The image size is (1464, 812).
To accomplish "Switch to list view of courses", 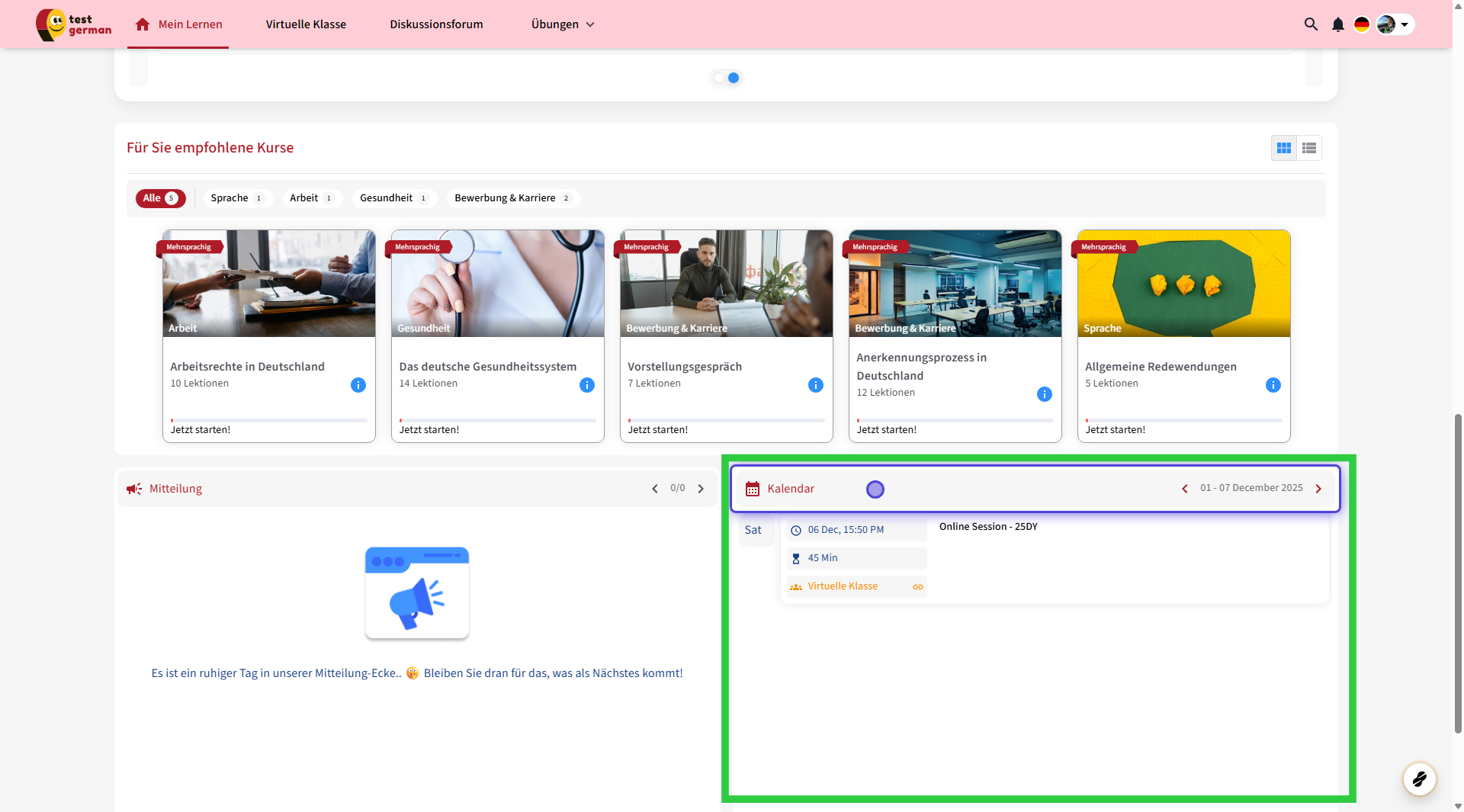I will (1309, 148).
